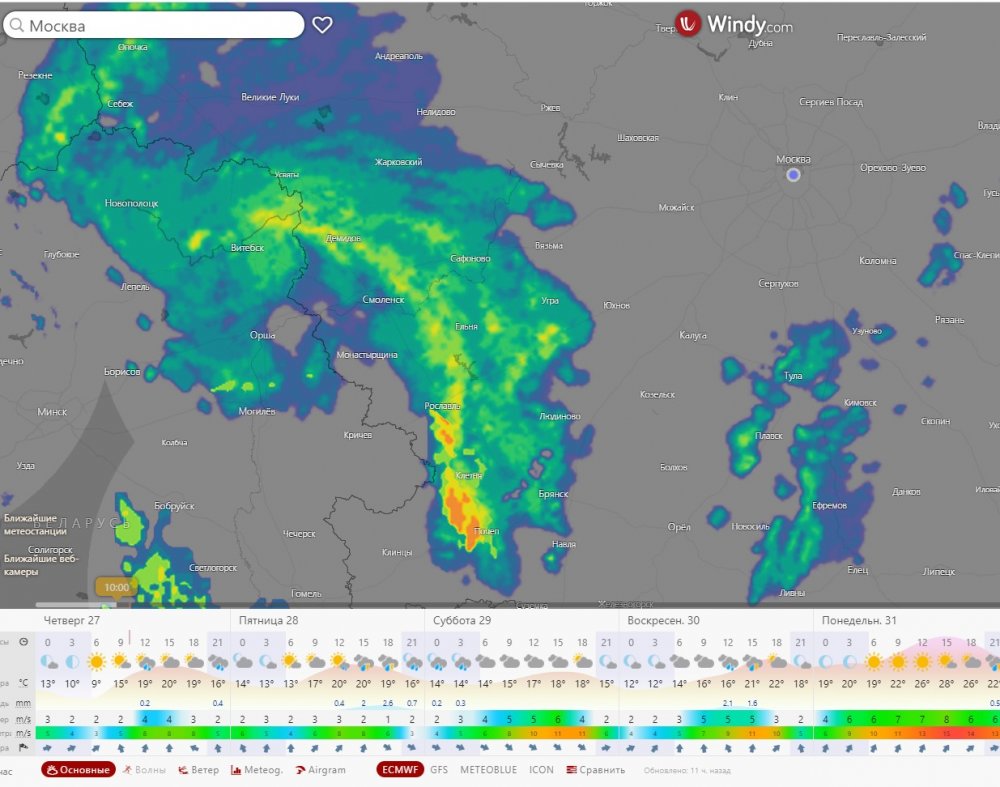The height and width of the screenshot is (787, 1000).
Task: Click the Основные basic forecast tab
Action: (x=79, y=770)
